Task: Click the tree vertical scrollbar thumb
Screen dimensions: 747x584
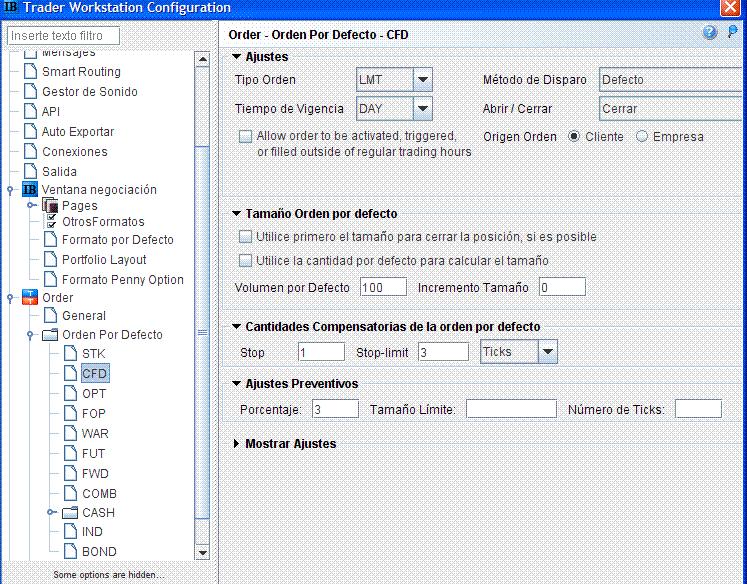Action: point(202,332)
